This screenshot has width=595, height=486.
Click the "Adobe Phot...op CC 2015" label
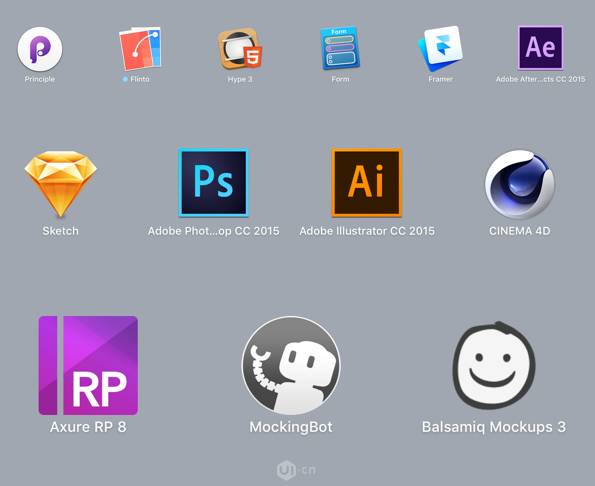[214, 231]
